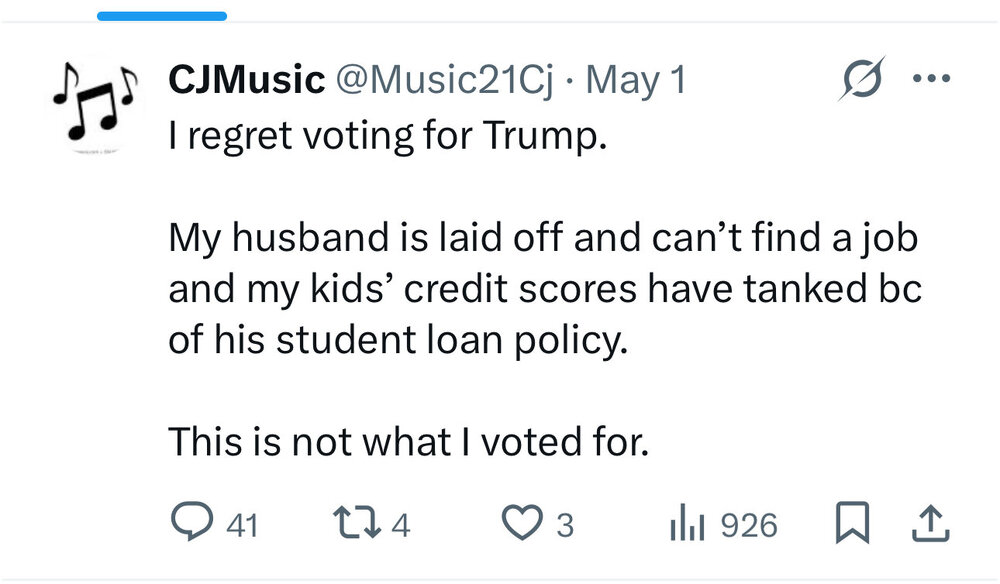This screenshot has width=1000, height=584.
Task: Click the paragraph about husband laid off
Action: tap(543, 289)
